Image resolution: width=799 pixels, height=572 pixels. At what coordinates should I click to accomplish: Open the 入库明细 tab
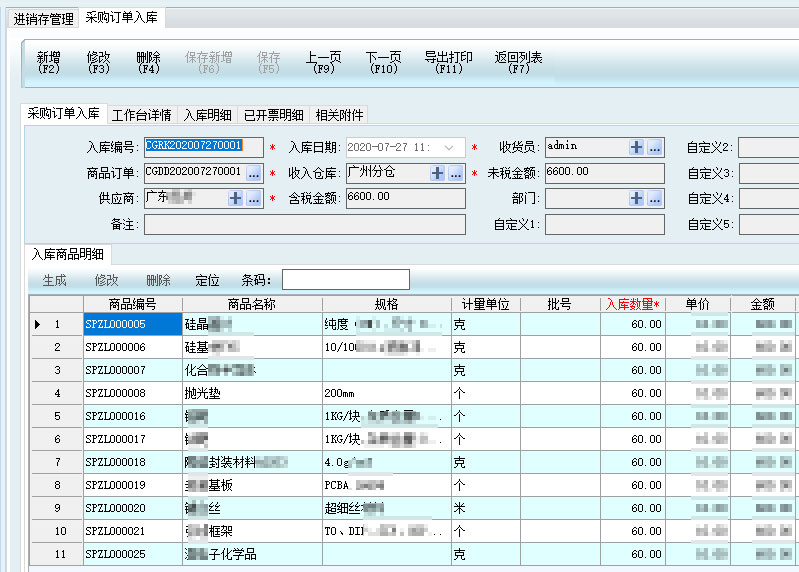tap(207, 115)
